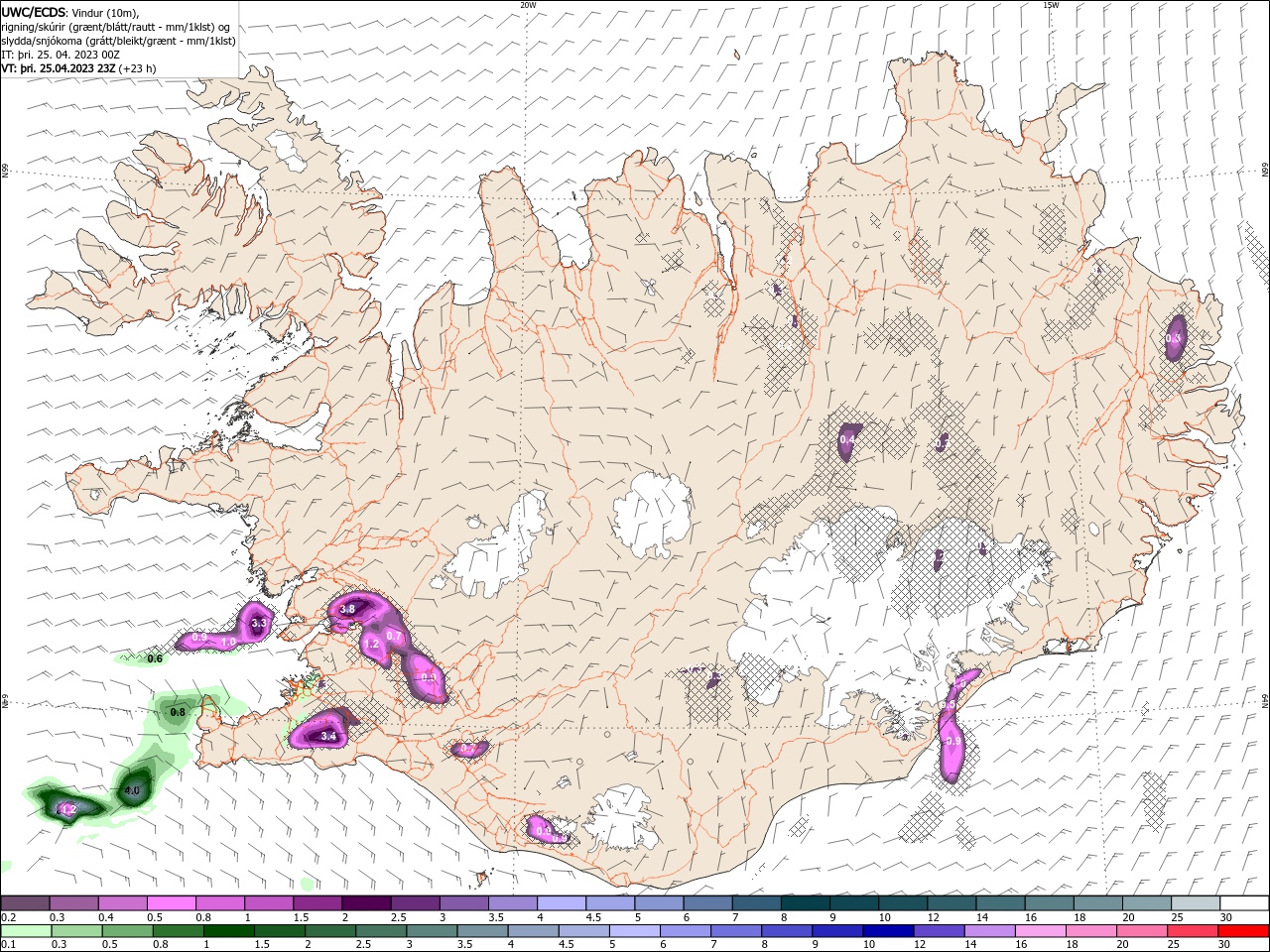The width and height of the screenshot is (1270, 952).
Task: Click the 0.4 value in the central highlands
Action: [x=848, y=439]
